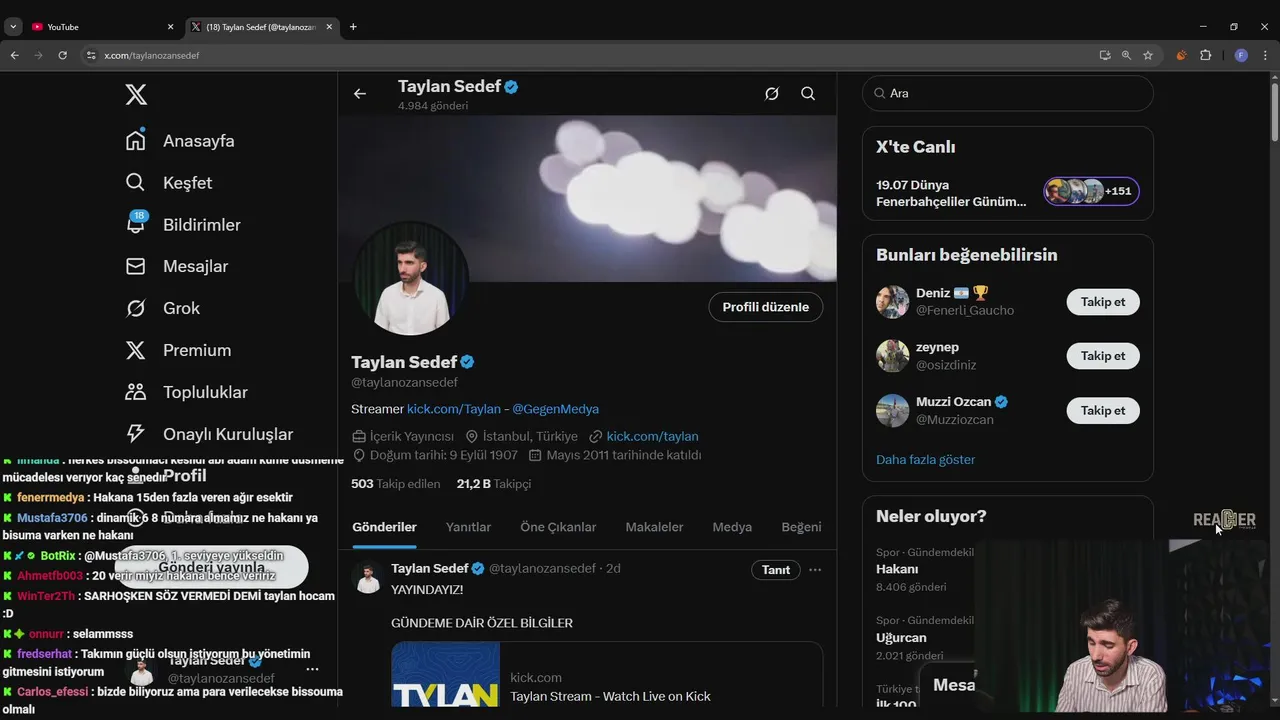Image resolution: width=1280 pixels, height=720 pixels.
Task: Open profile avatar photo
Action: [410, 280]
